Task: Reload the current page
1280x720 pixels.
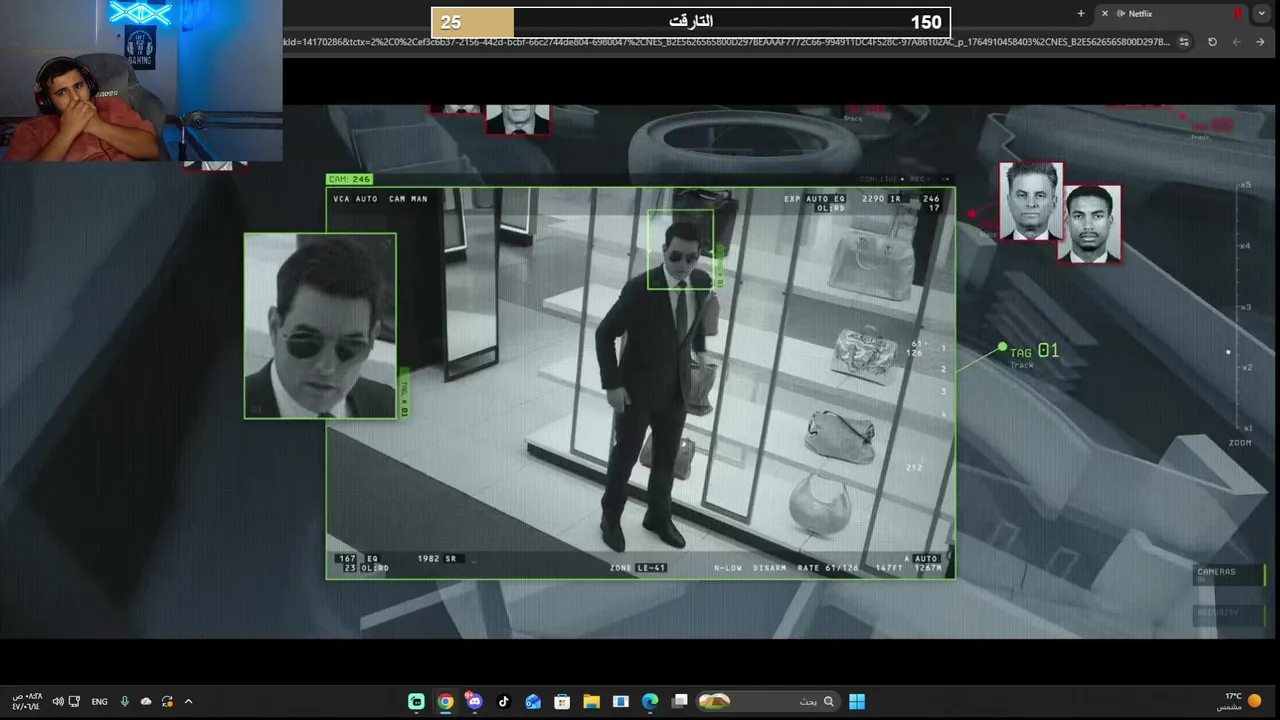Action: (x=1212, y=42)
